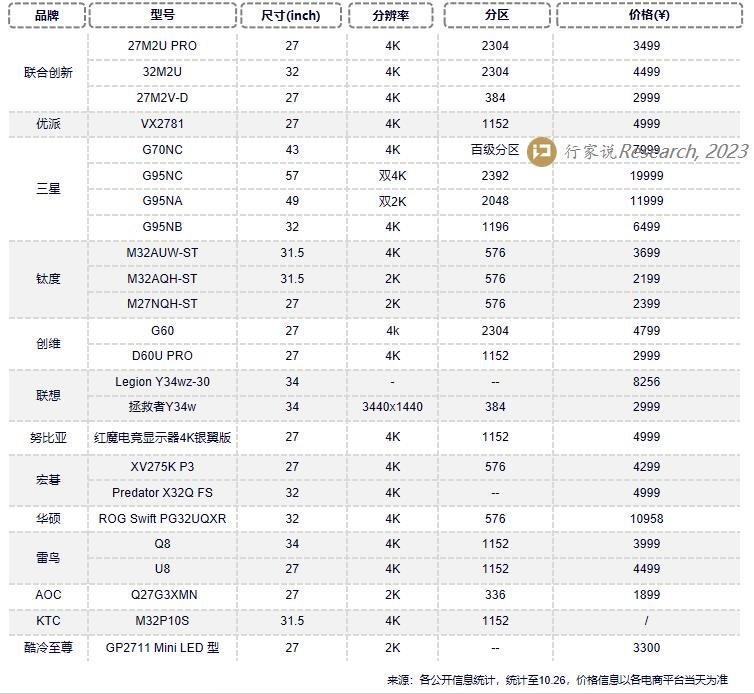Select the 3699 price cell
The height and width of the screenshot is (694, 754).
click(647, 253)
